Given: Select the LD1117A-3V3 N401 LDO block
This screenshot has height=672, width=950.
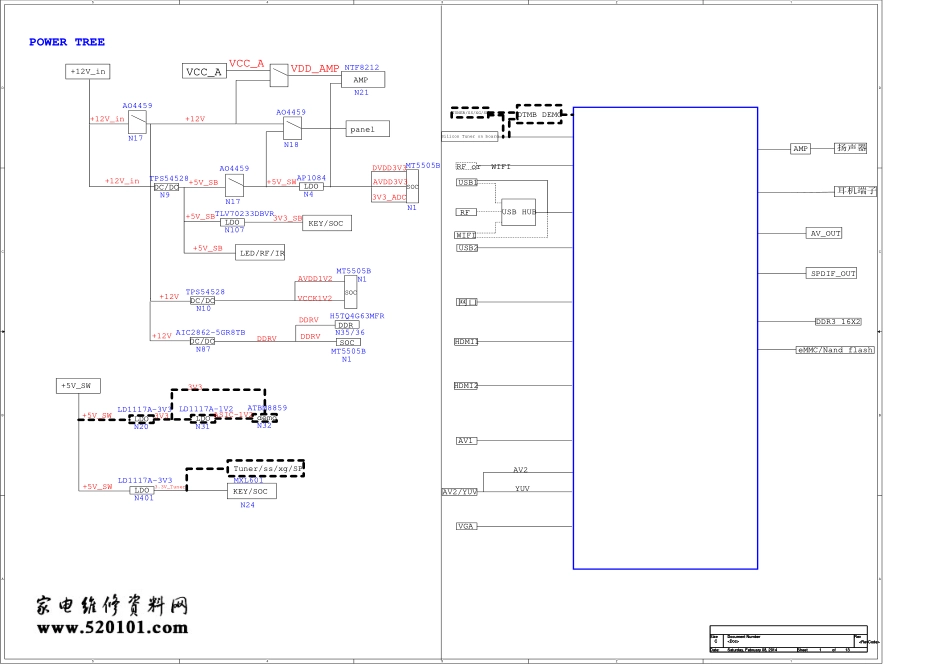Looking at the screenshot, I should (x=142, y=490).
